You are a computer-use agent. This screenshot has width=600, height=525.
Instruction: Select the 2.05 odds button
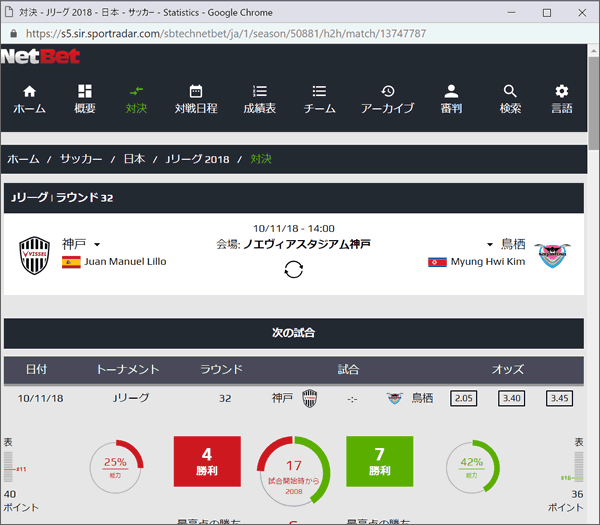click(463, 398)
